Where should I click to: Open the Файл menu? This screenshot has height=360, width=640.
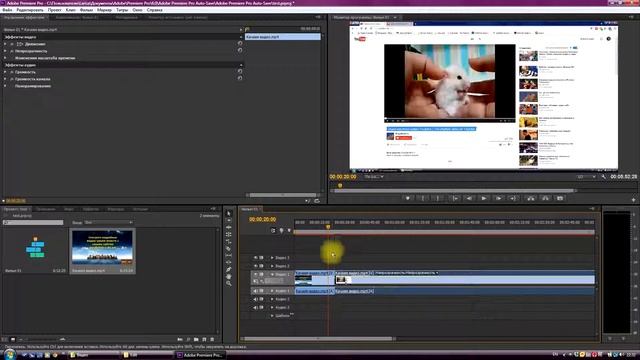click(7, 10)
